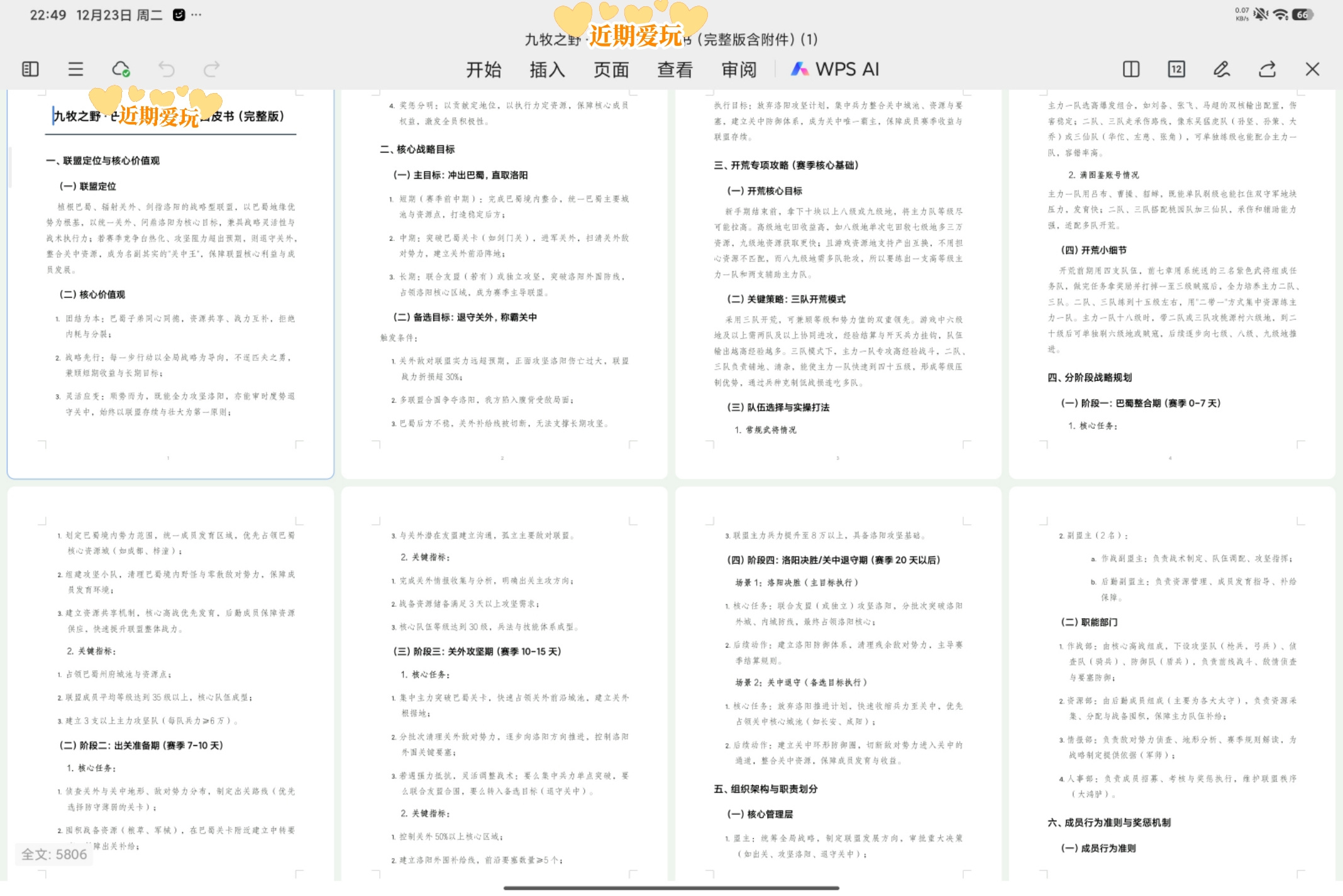Viewport: 1343px width, 896px height.
Task: Click subheading (三) 阶段三: 关外攻坚期
Action: pos(477,651)
